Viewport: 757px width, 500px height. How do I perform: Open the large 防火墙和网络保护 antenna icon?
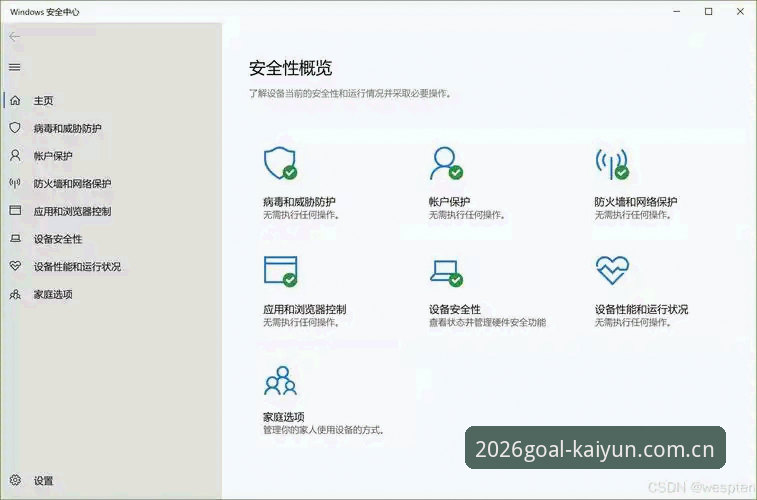(x=612, y=164)
